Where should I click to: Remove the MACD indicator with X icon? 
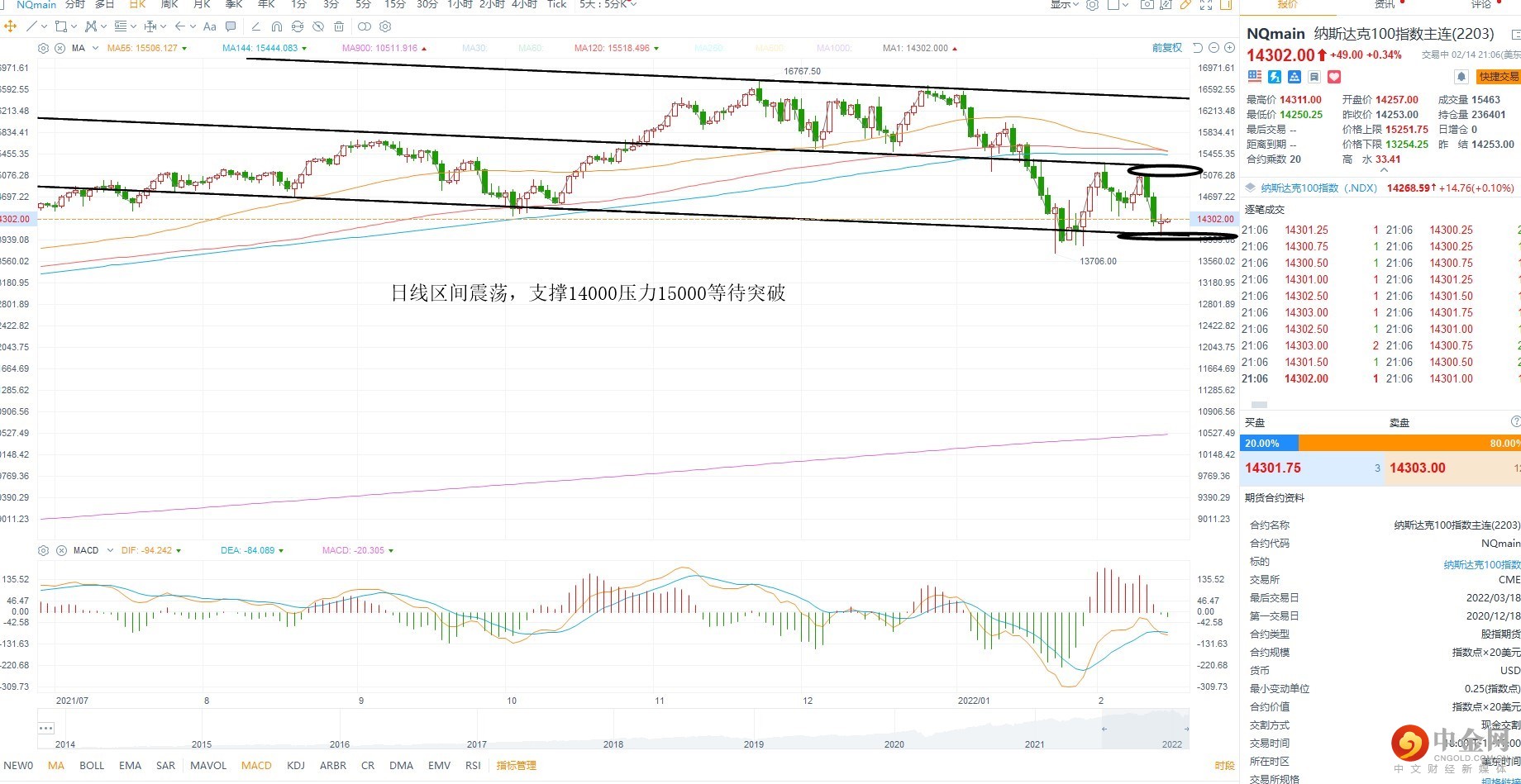coord(61,550)
